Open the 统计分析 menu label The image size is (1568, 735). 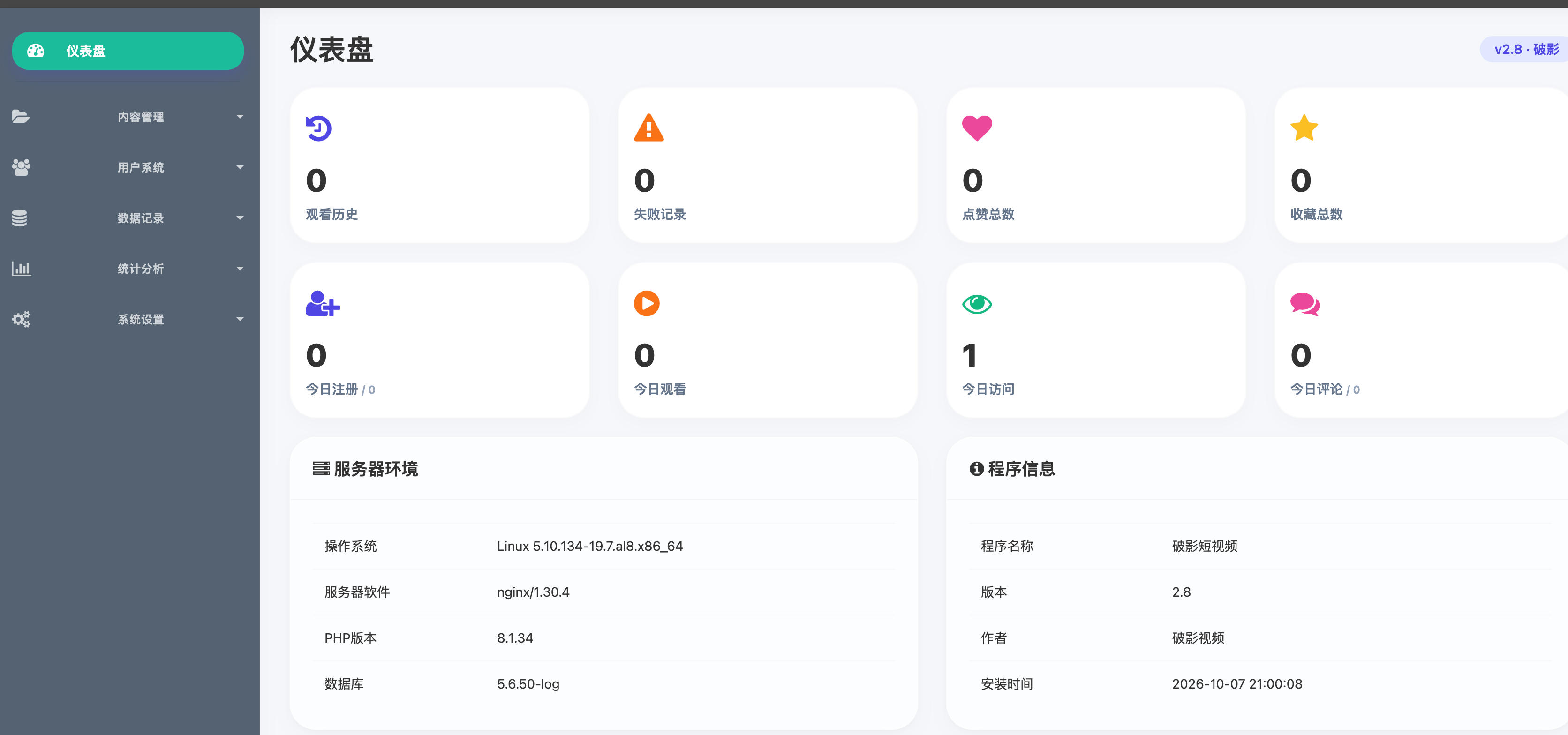[141, 268]
